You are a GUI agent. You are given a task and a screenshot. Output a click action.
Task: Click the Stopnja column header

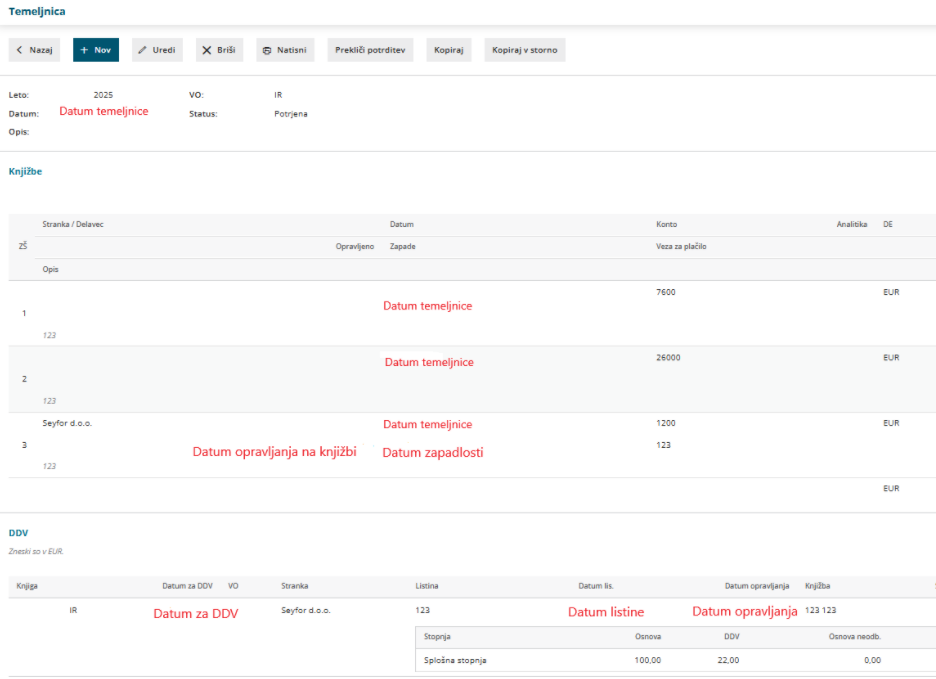437,637
